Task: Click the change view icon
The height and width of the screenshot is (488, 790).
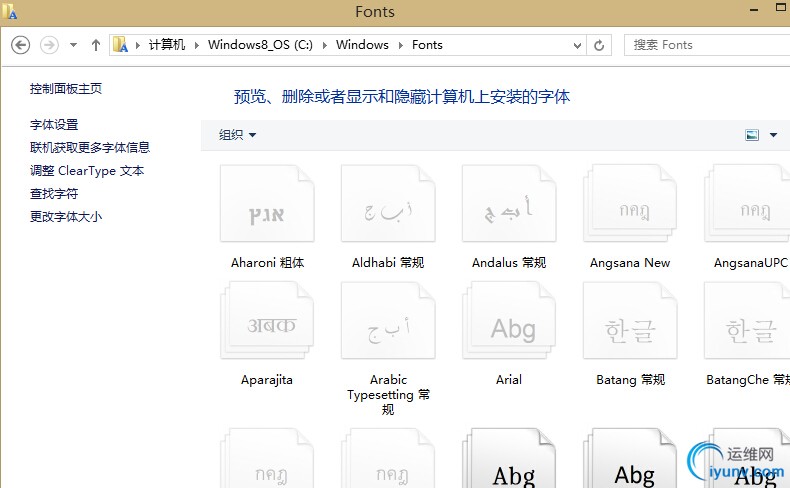Action: pyautogui.click(x=752, y=135)
